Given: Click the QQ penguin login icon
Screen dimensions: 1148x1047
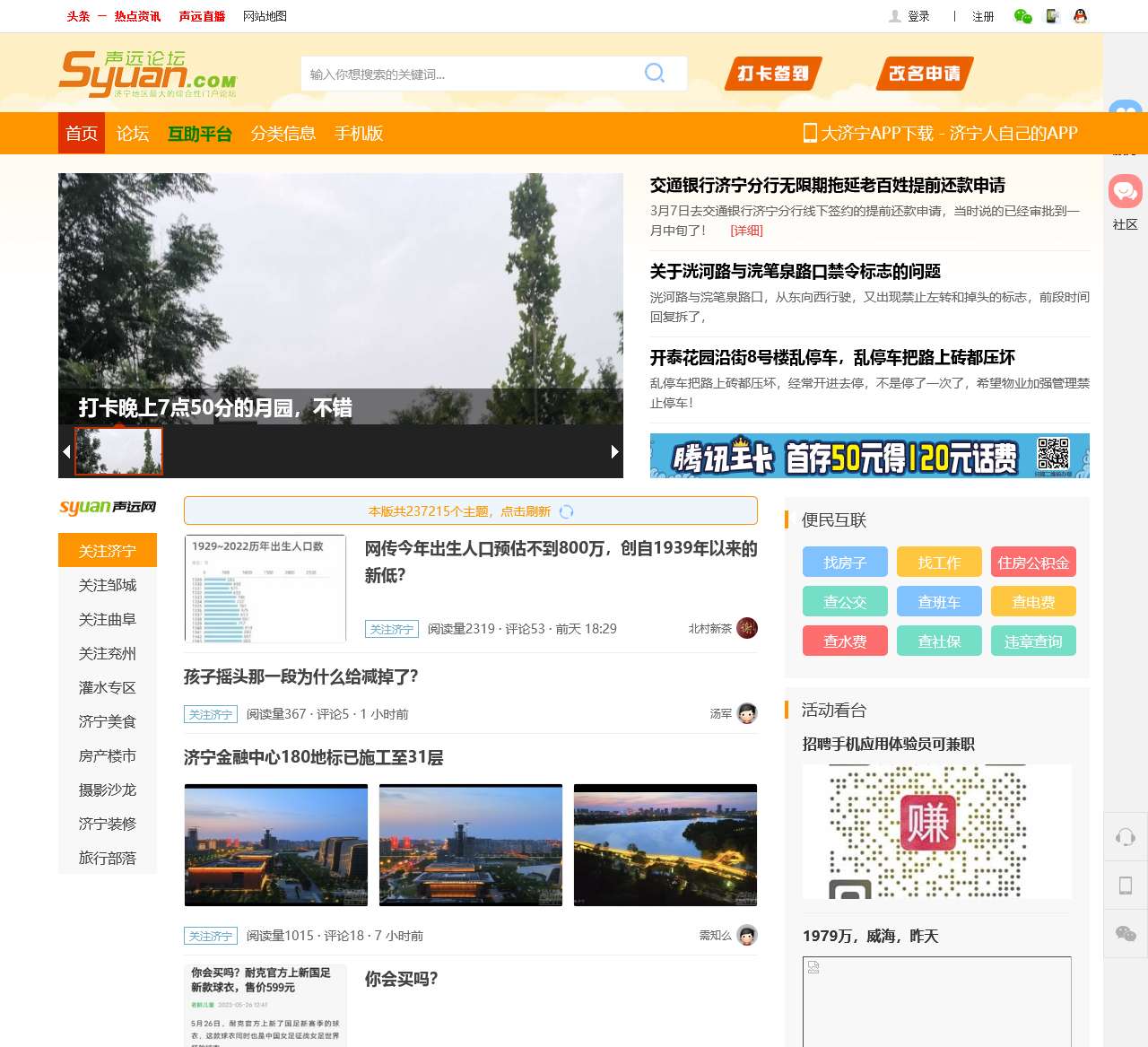Looking at the screenshot, I should point(1081,16).
